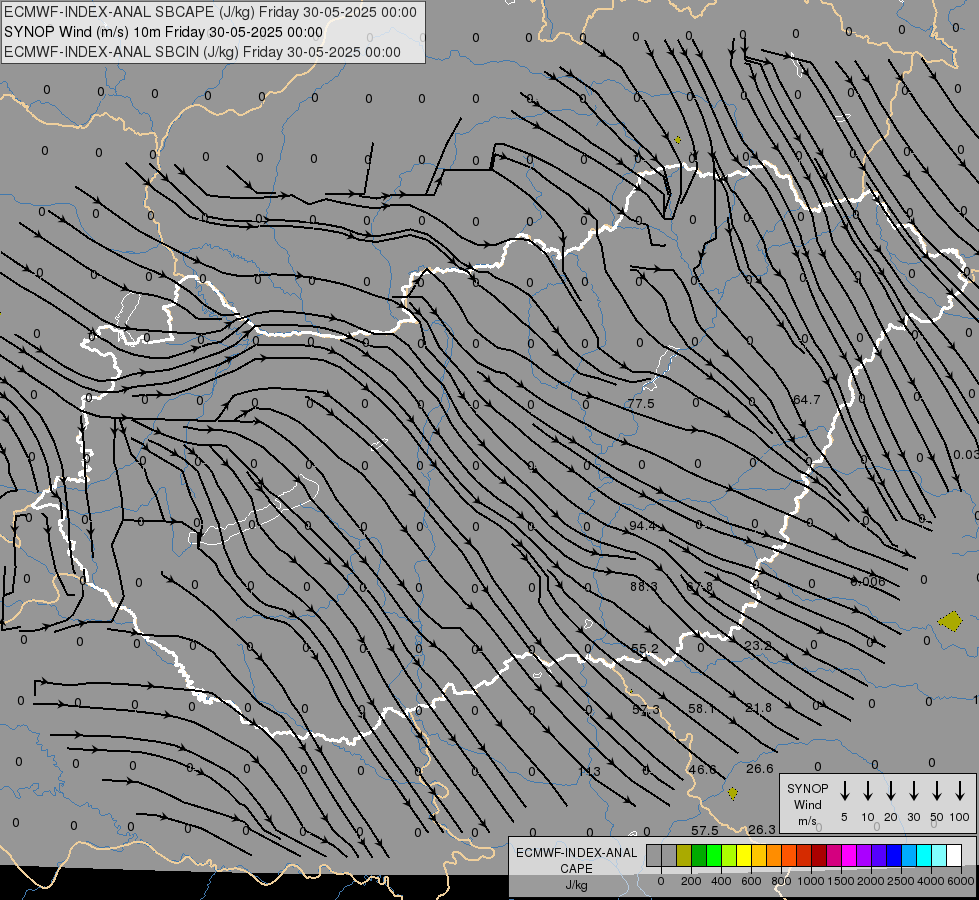Screen dimensions: 979x900
Task: Click the 2500 tick label in the CAPE legend
Action: click(901, 881)
